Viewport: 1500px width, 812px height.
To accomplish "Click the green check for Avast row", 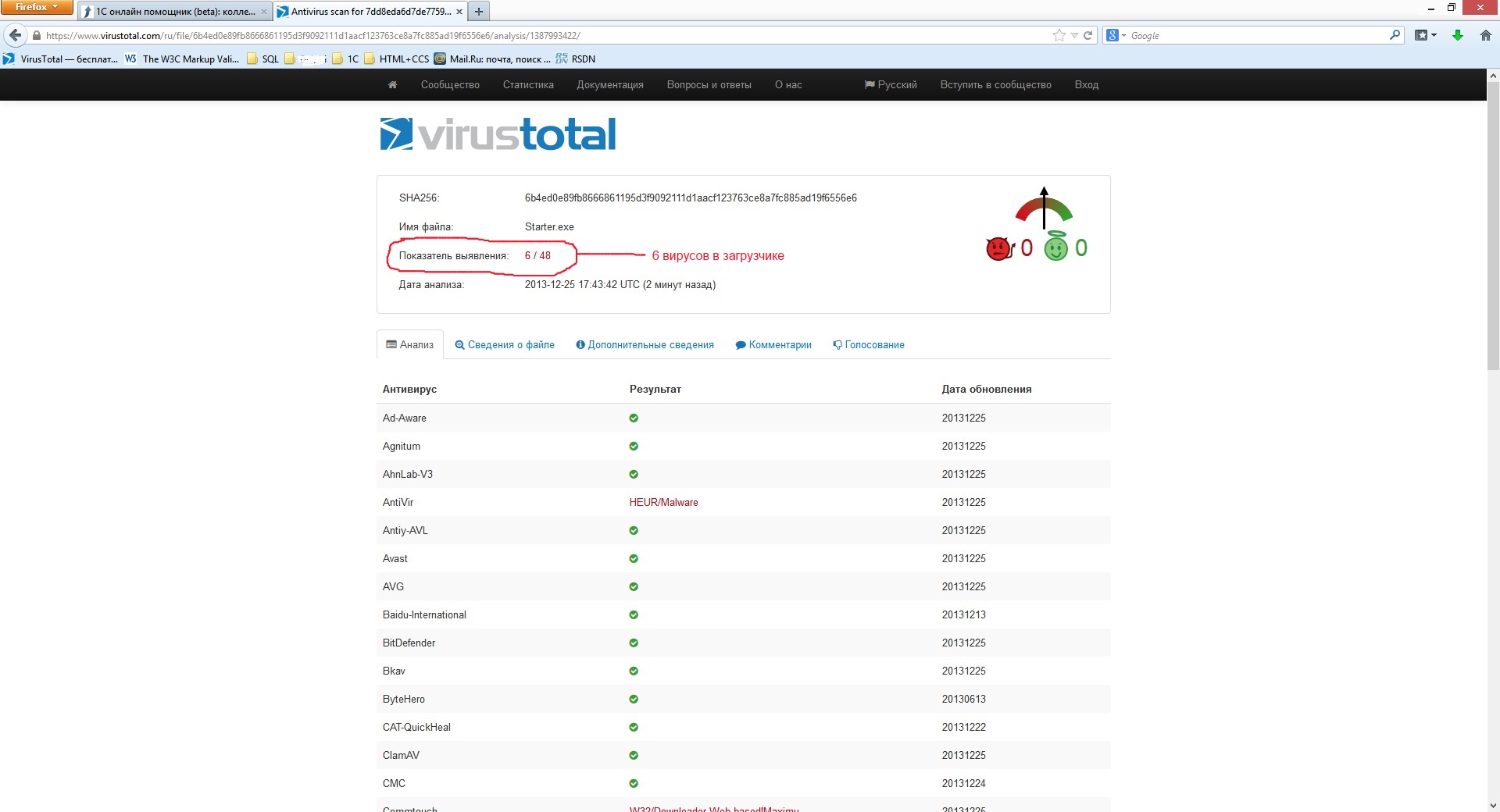I will coord(634,558).
